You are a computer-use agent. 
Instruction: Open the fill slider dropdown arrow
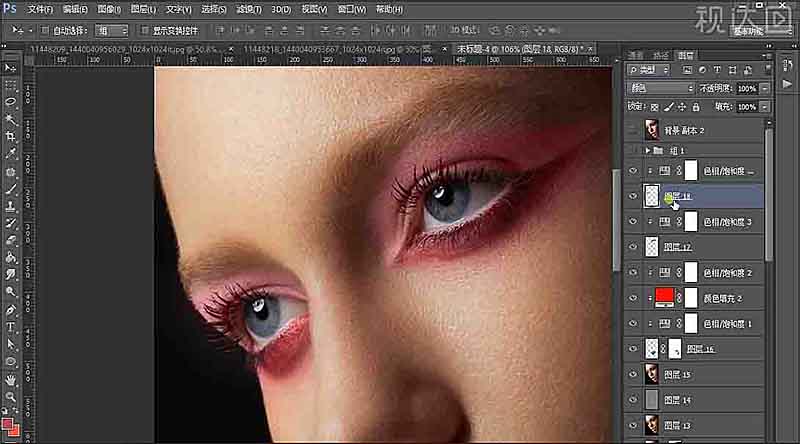point(765,107)
